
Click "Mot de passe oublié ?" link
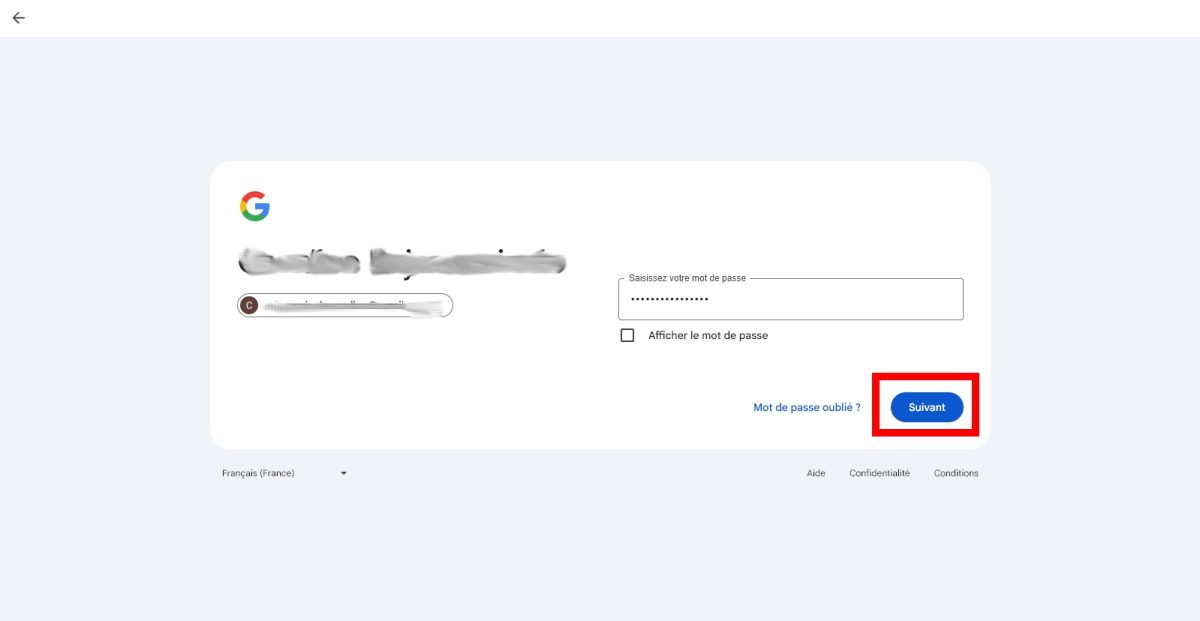pos(806,408)
